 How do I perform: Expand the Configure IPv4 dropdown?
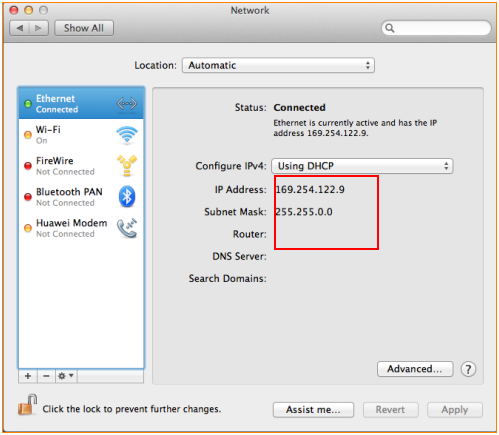(362, 166)
